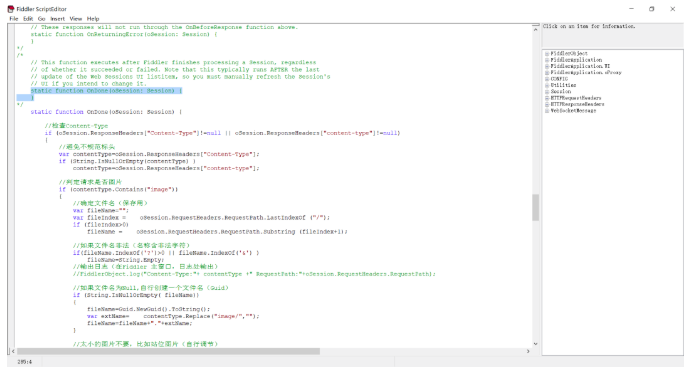Select the Utilities class label
The height and width of the screenshot is (370, 686).
pyautogui.click(x=563, y=85)
